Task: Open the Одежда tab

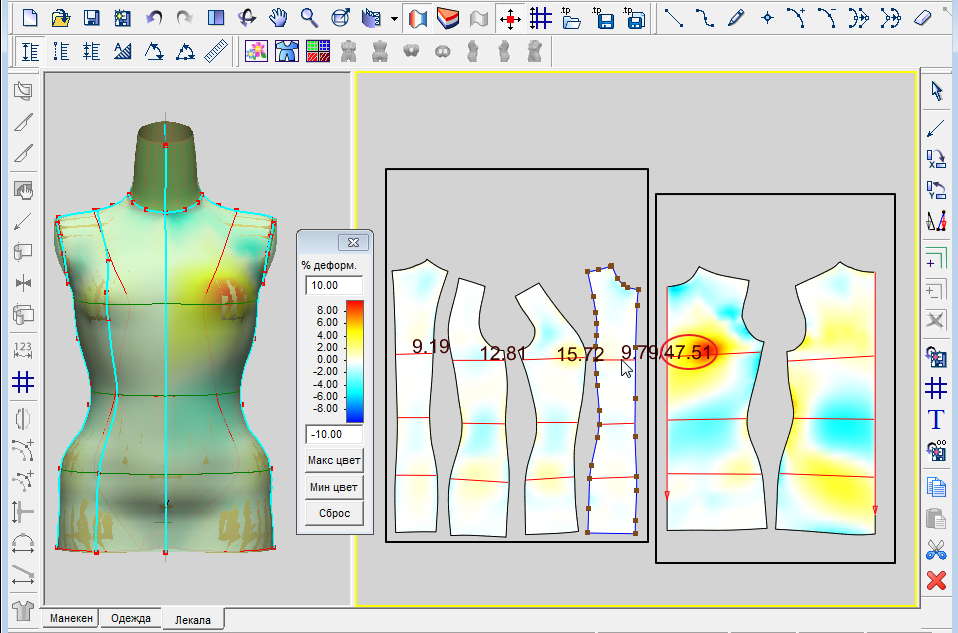Action: pyautogui.click(x=133, y=619)
